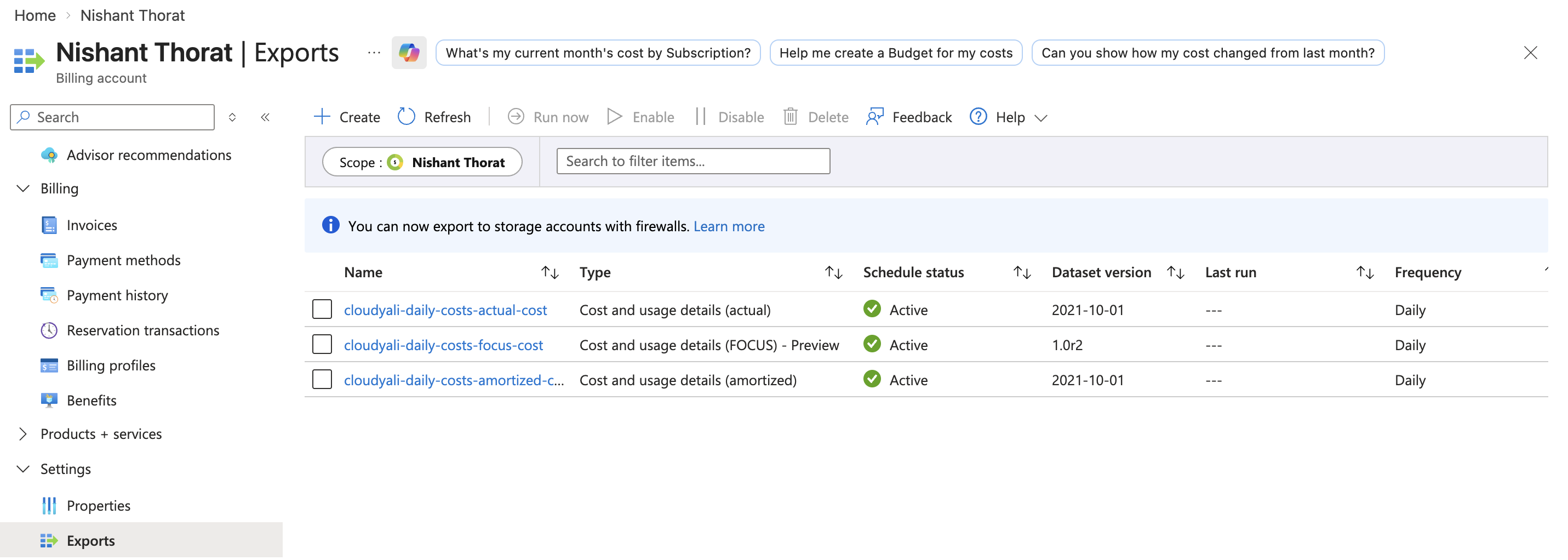The image size is (1568, 560).
Task: Open the Learn more link
Action: click(x=729, y=226)
